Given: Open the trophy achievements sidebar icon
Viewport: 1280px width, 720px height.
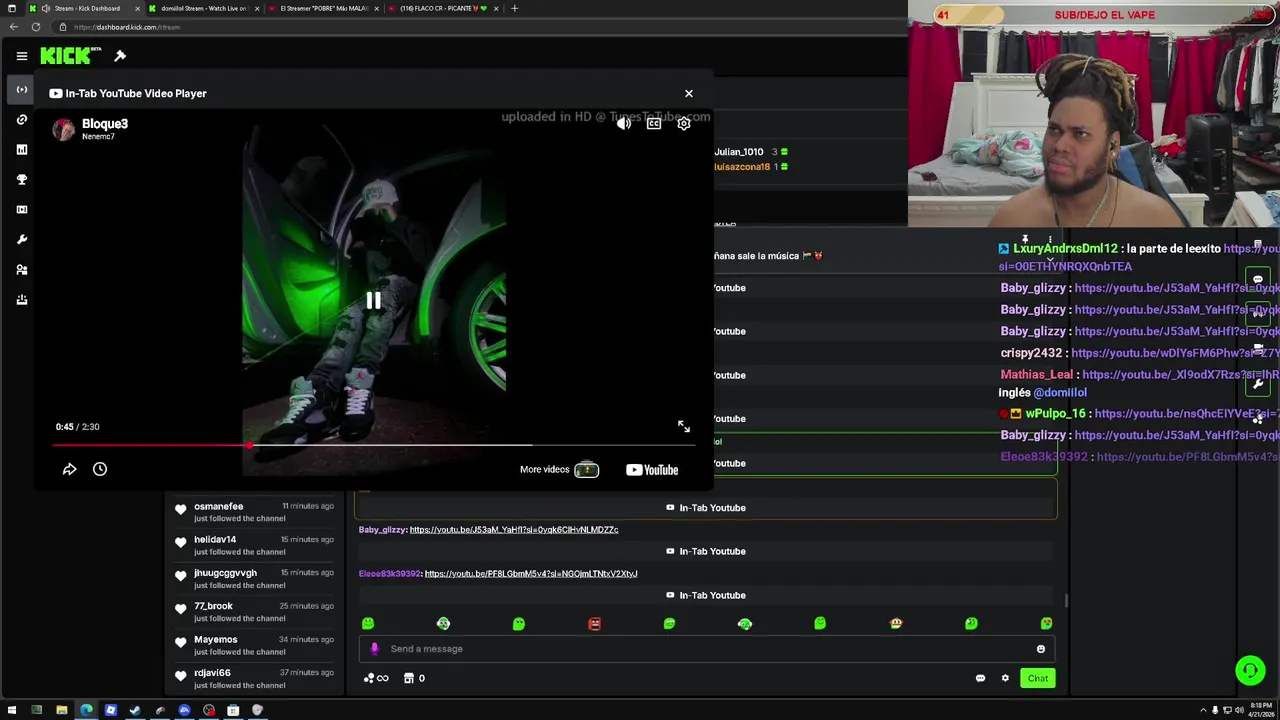Looking at the screenshot, I should (x=21, y=180).
